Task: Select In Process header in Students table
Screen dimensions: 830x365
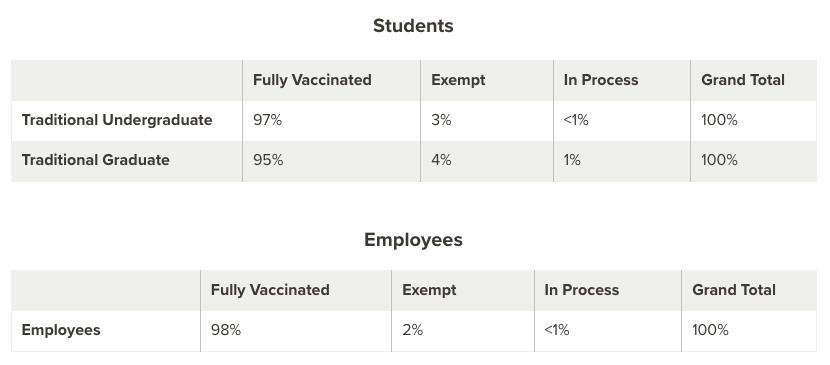Action: coord(601,80)
